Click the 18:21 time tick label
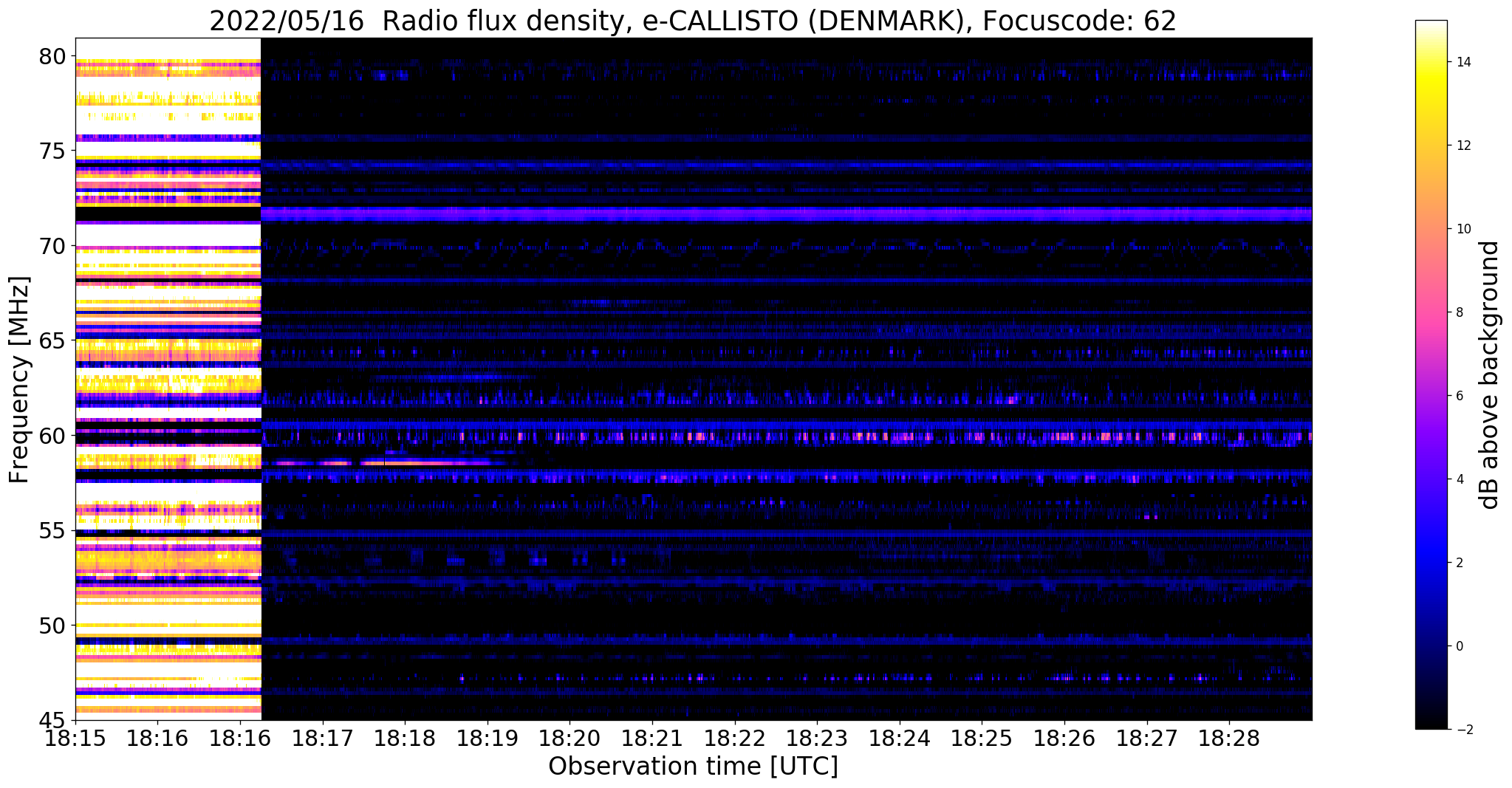 tap(652, 739)
